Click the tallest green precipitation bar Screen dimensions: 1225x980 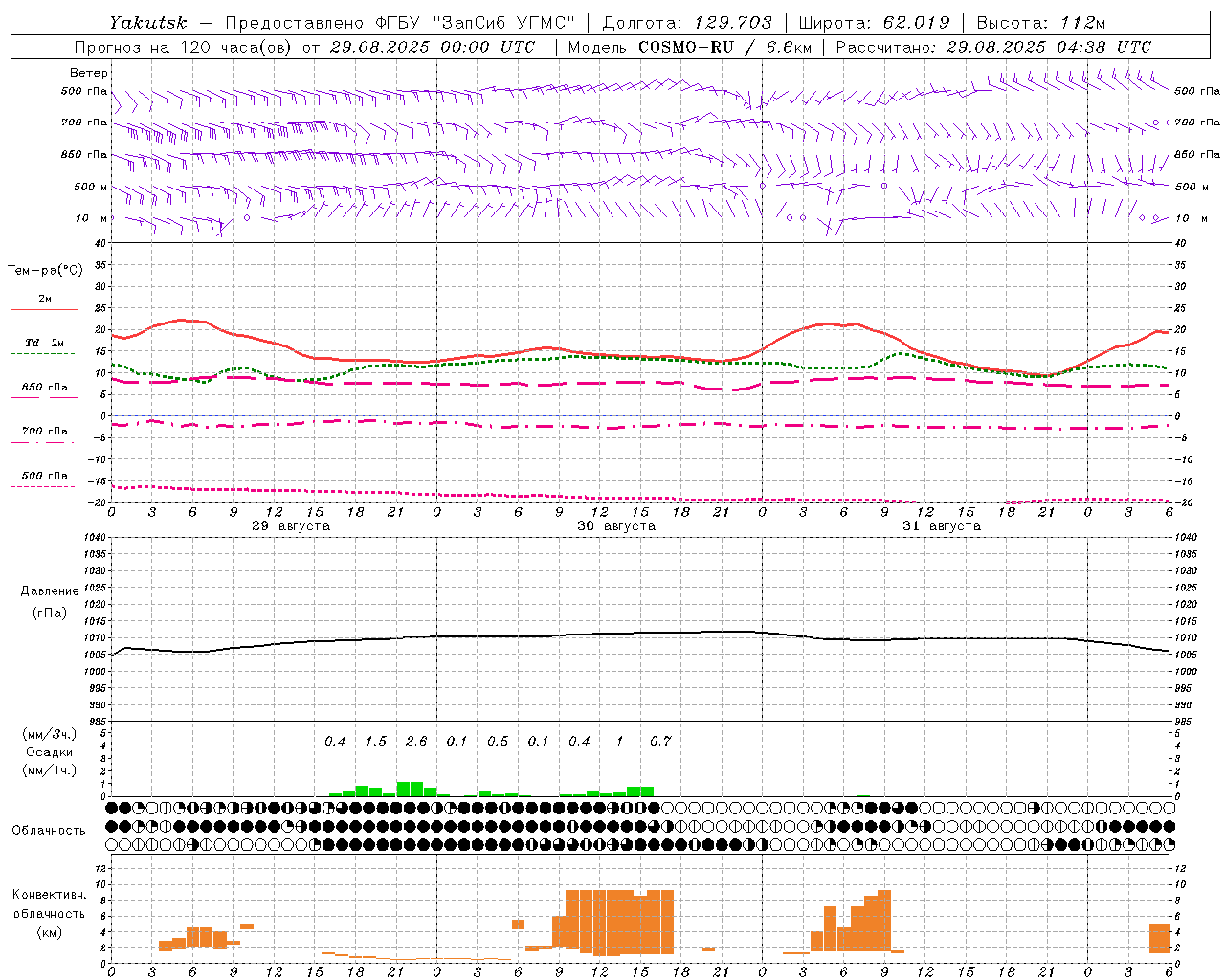pyautogui.click(x=410, y=790)
